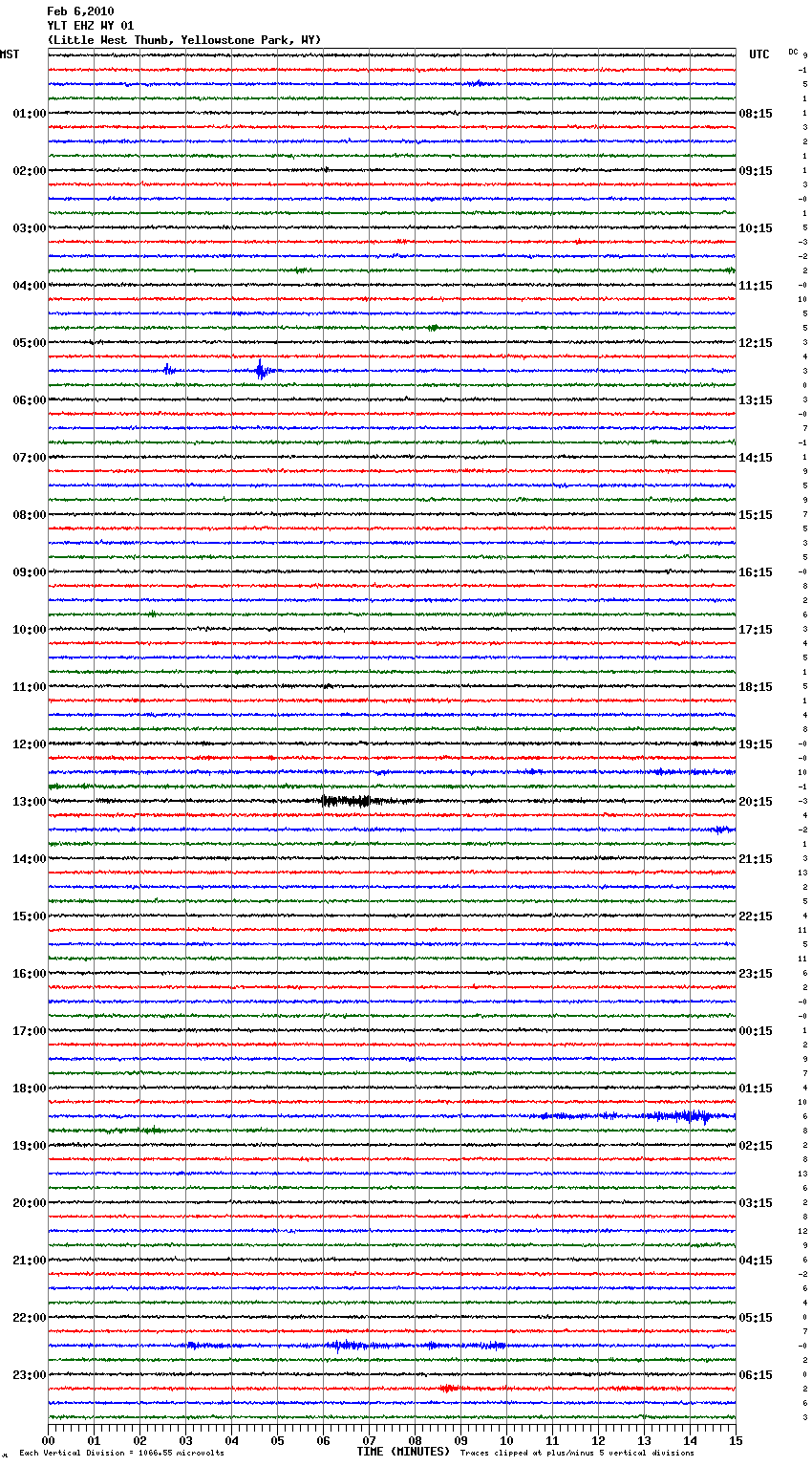Click the '20:15' UTC time label
This screenshot has width=812, height=1466.
[x=756, y=802]
